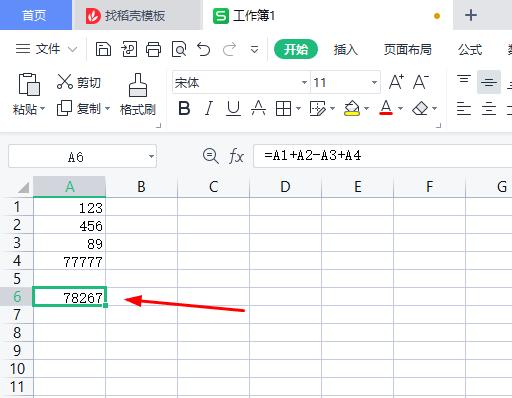
Task: Click the fx insert function icon
Action: [236, 156]
